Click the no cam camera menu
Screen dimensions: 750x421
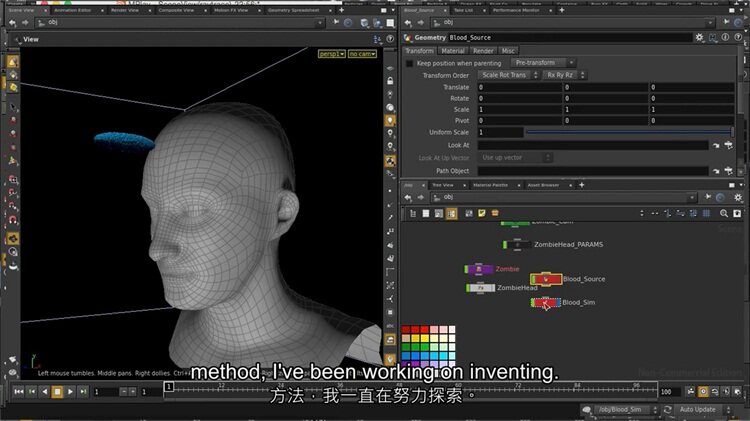click(x=360, y=54)
